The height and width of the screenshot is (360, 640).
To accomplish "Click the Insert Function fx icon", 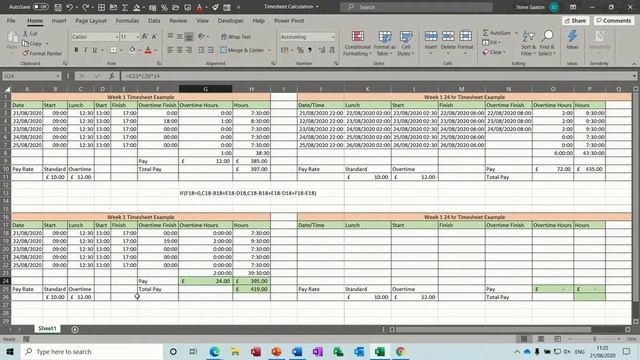I will [x=111, y=76].
